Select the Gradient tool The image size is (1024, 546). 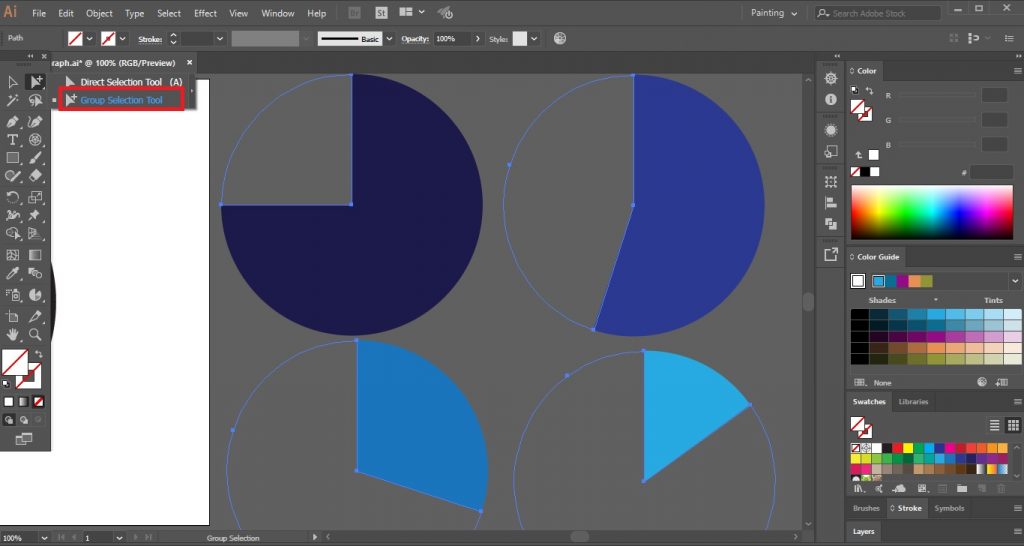pos(35,255)
